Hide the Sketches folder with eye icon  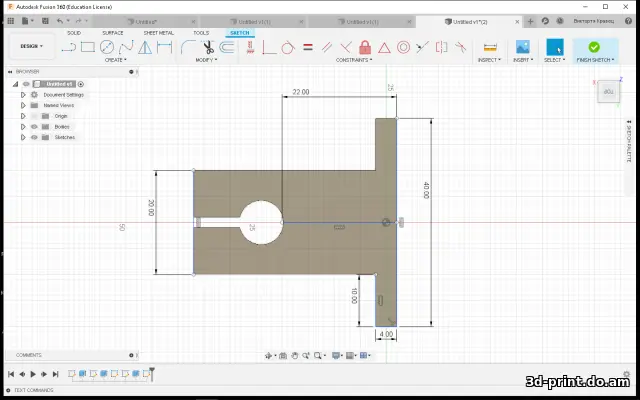point(34,138)
